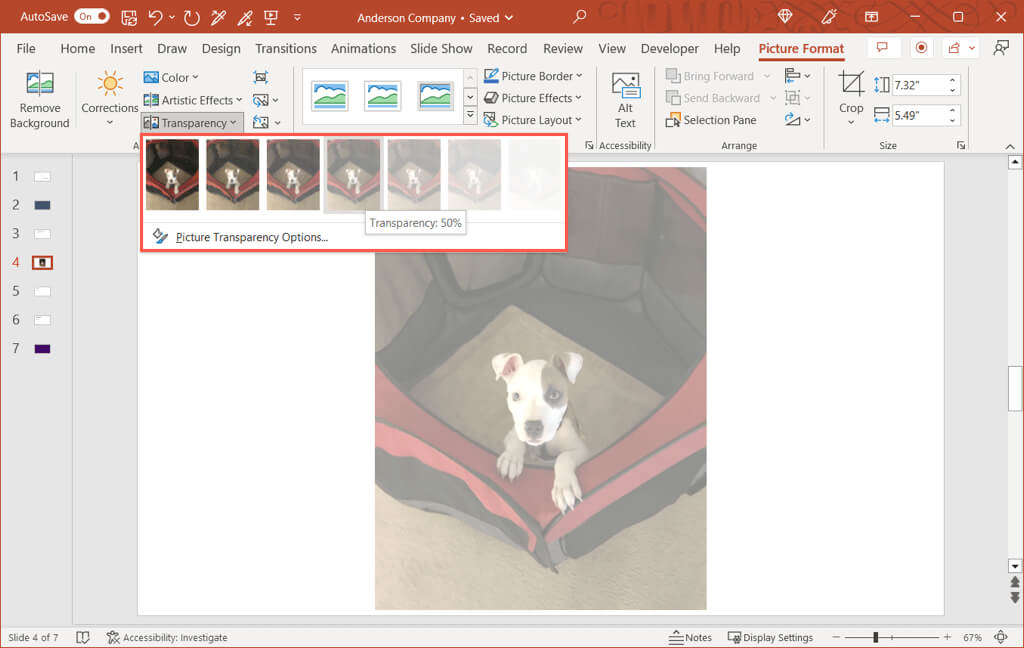The width and height of the screenshot is (1024, 648).
Task: Click Present from beginning icon in title bar
Action: pos(271,17)
